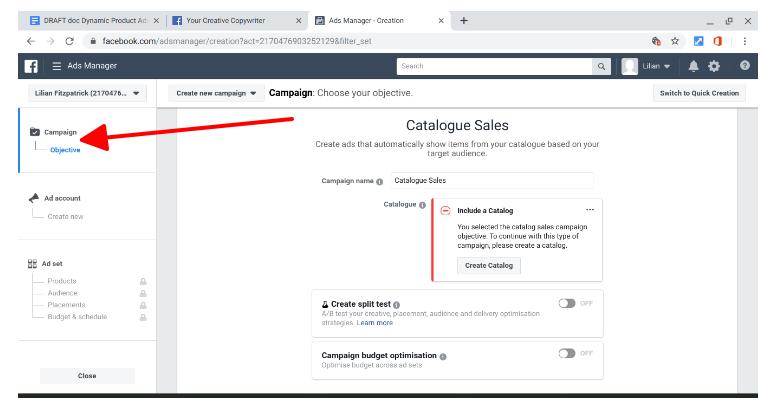This screenshot has height=398, width=761.
Task: Reload the page
Action: coord(69,41)
